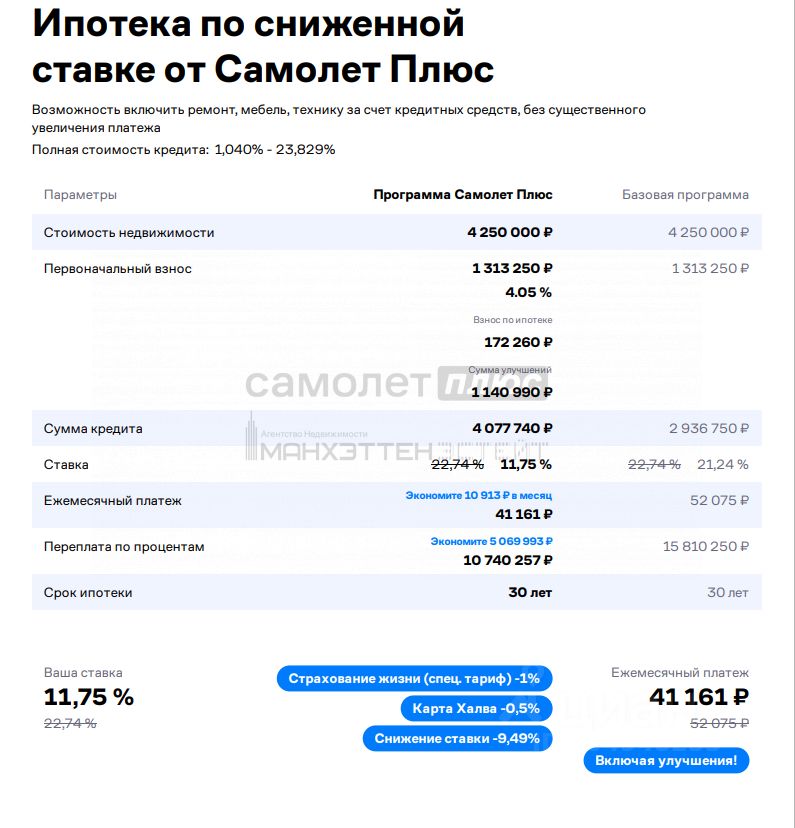The height and width of the screenshot is (828, 795).
Task: Click the Взнос по ипотеке amount 172 260 ₽
Action: (x=518, y=343)
